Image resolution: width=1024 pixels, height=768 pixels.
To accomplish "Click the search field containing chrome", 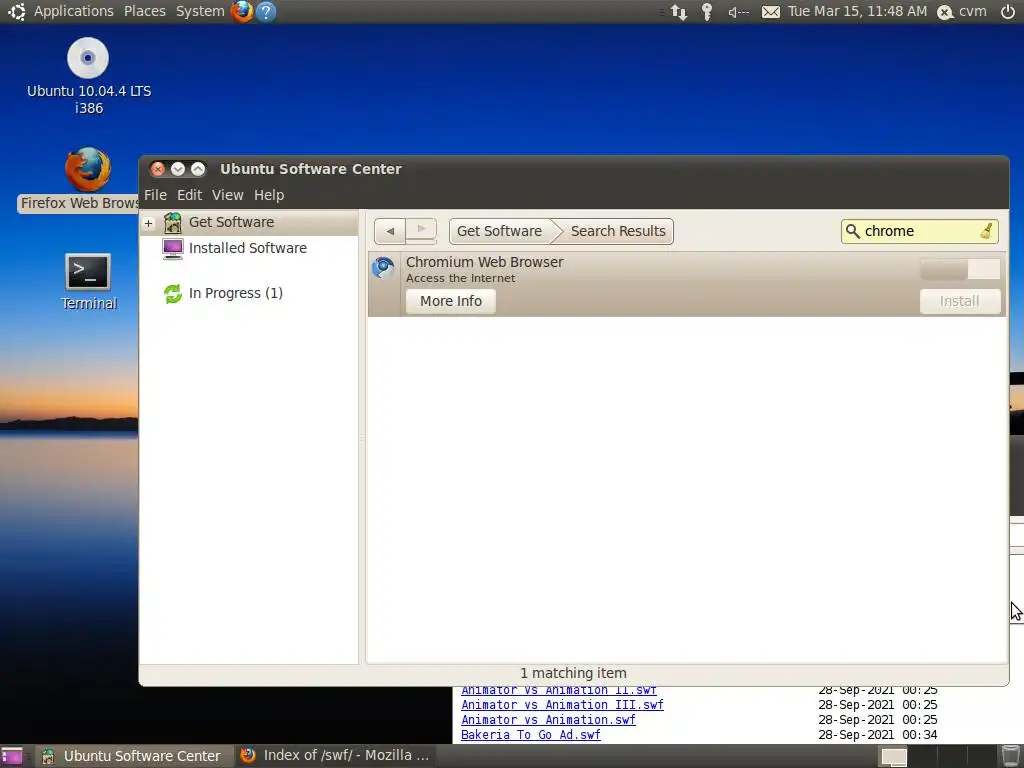I will [x=920, y=231].
